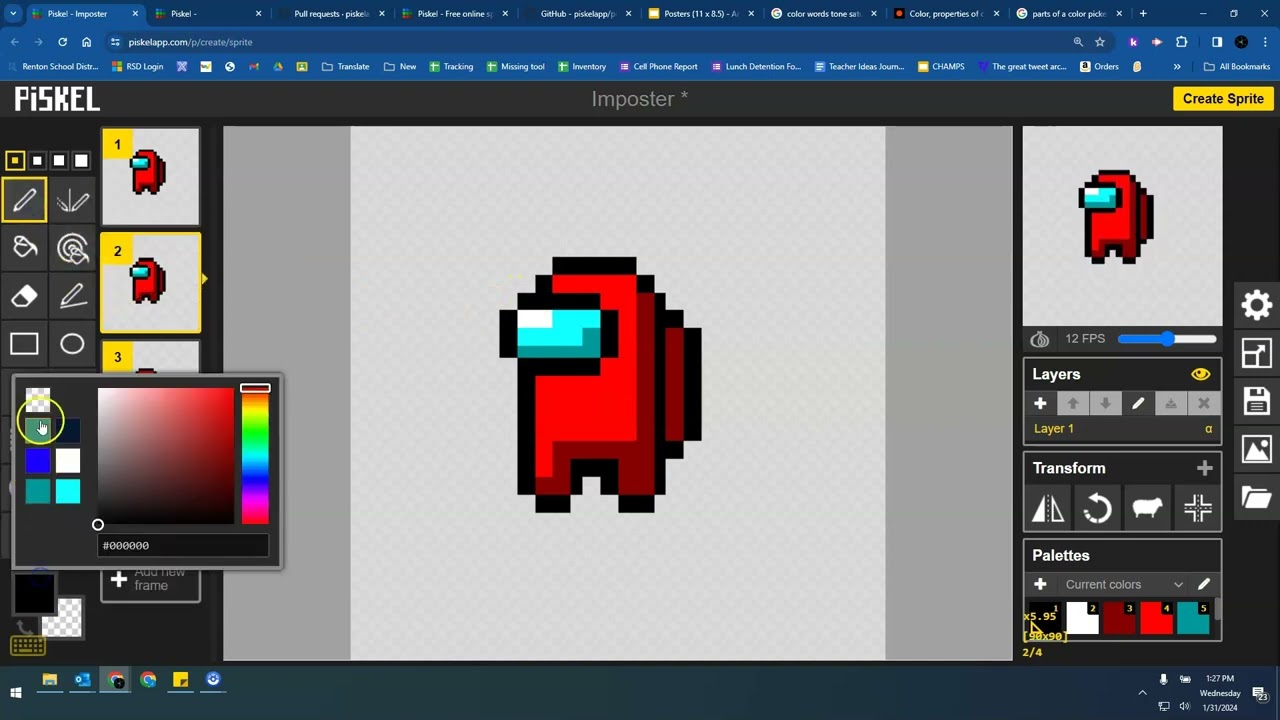Select the Rectangle tool
This screenshot has width=1280, height=720.
point(24,344)
